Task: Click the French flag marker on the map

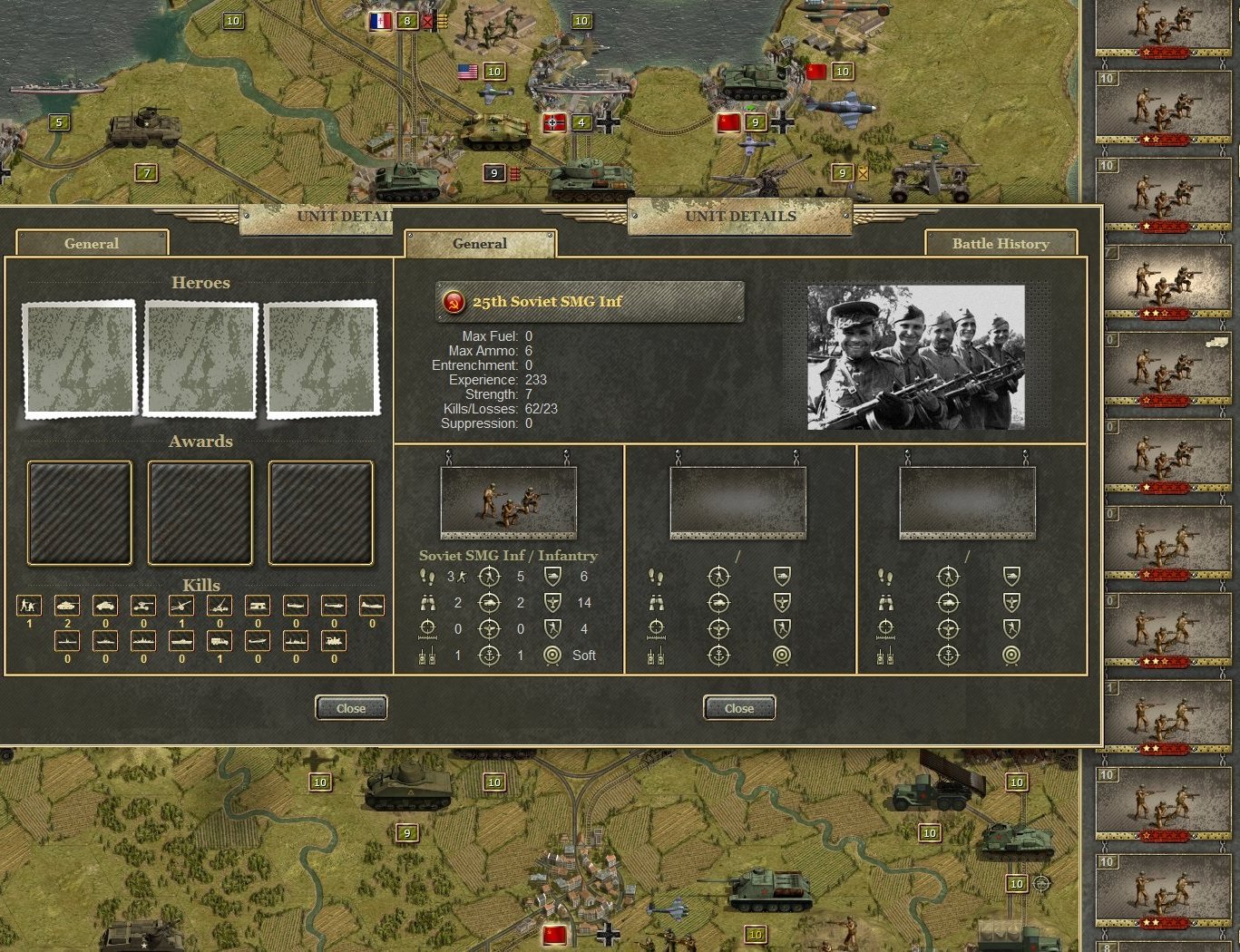Action: (380, 21)
